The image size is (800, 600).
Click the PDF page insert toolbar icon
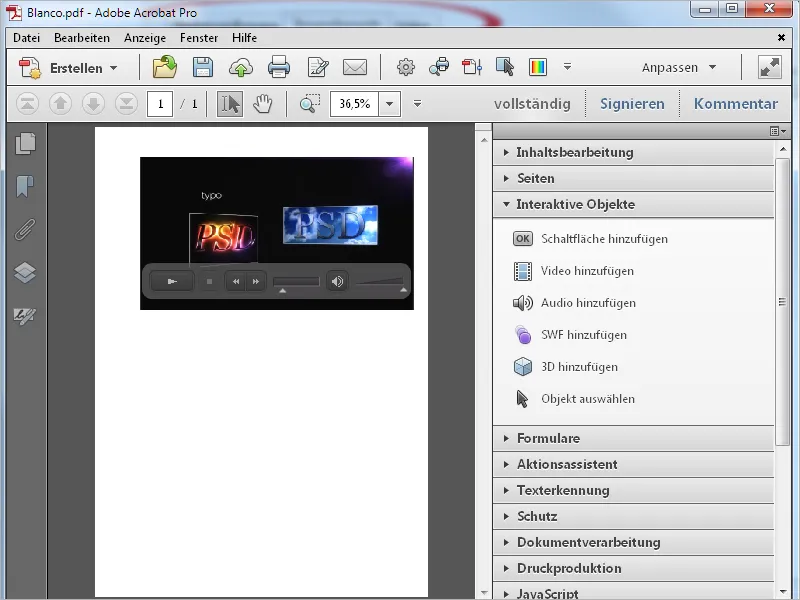pos(472,67)
